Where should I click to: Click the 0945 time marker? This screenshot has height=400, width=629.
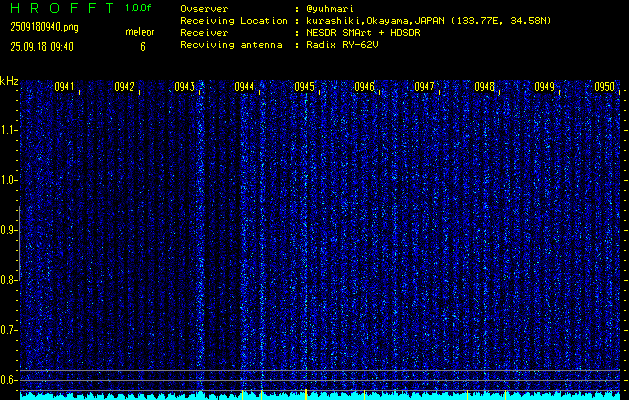click(304, 87)
